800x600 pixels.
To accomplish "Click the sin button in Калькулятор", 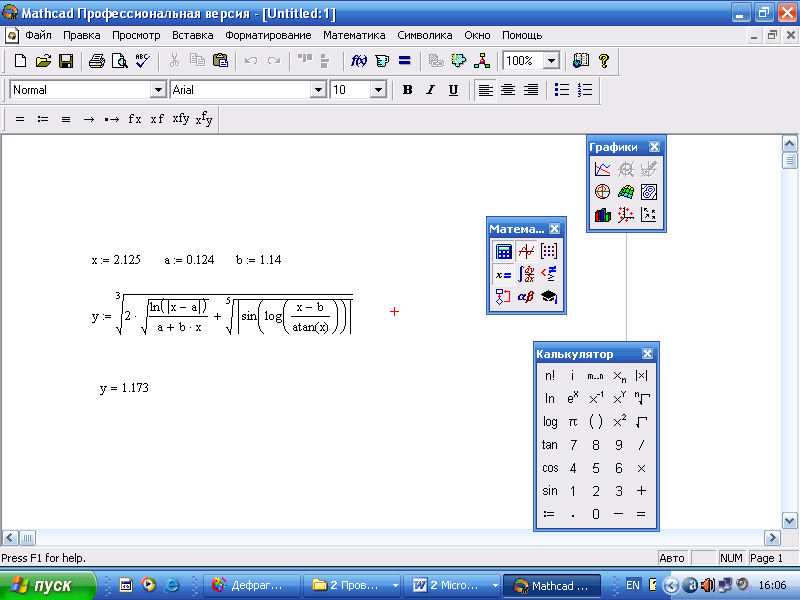I will click(549, 490).
